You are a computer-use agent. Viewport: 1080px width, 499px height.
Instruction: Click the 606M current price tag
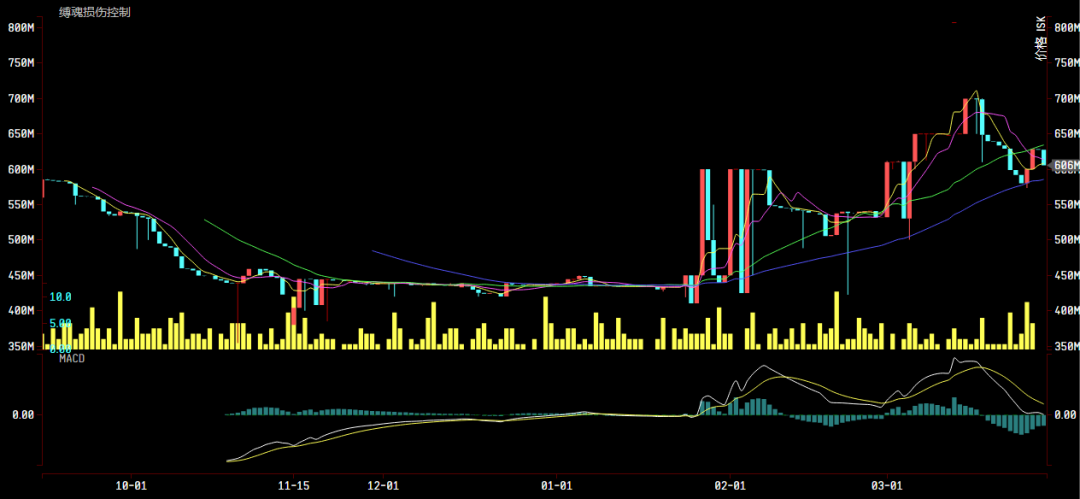[1064, 166]
